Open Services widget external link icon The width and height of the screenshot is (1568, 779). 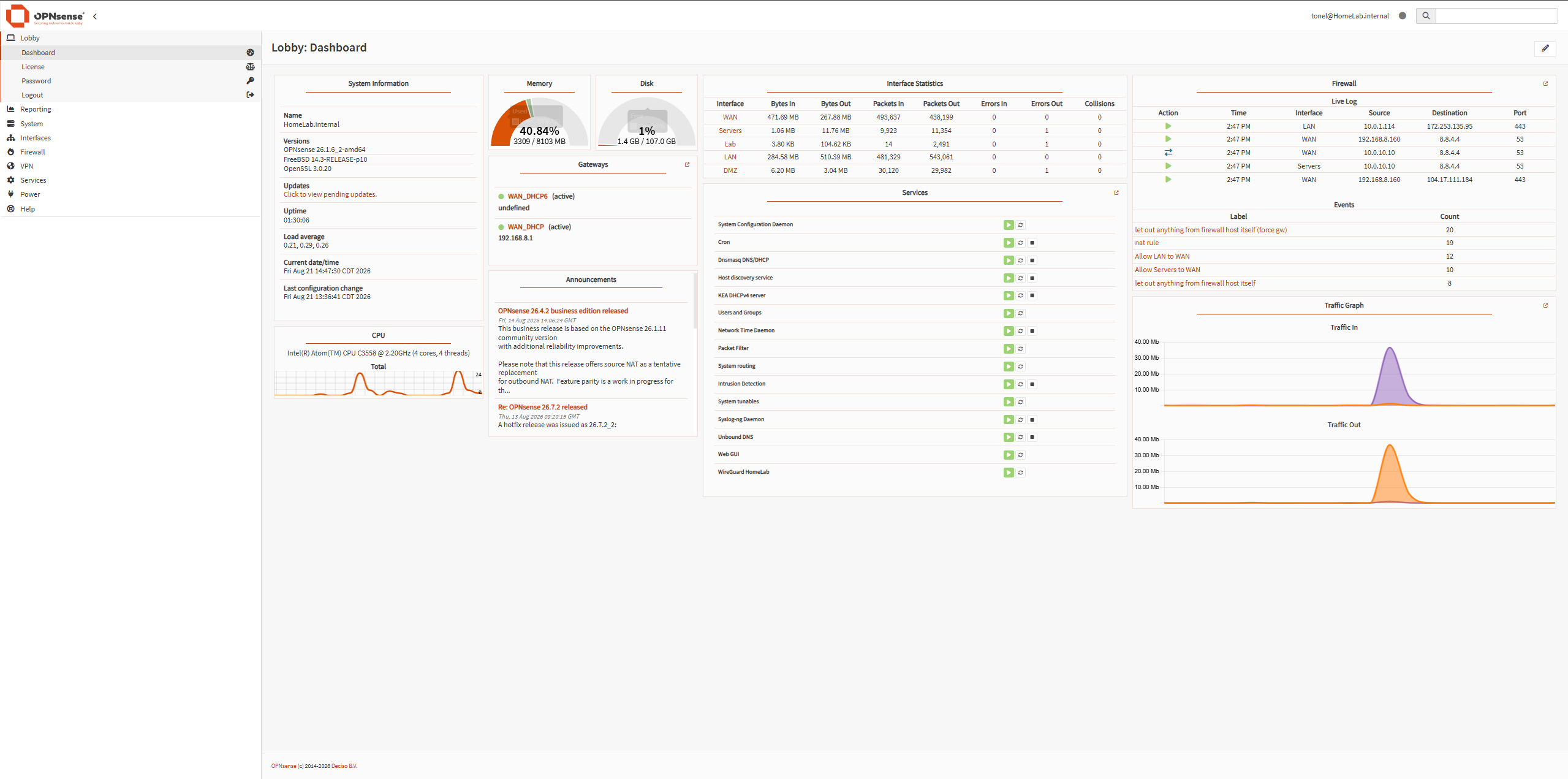coord(1116,192)
